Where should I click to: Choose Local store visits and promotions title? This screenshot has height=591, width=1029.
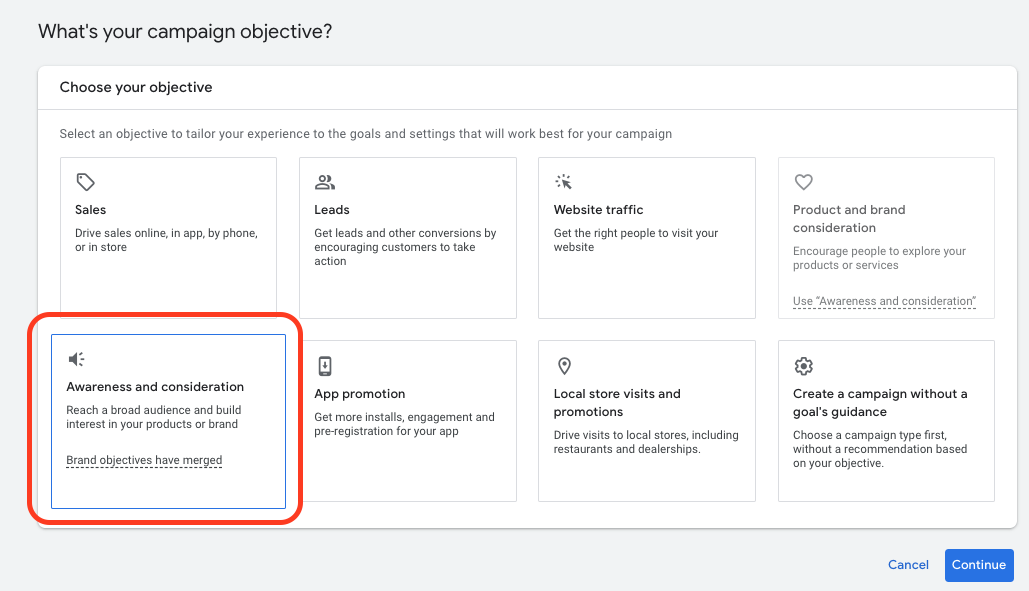coord(616,402)
